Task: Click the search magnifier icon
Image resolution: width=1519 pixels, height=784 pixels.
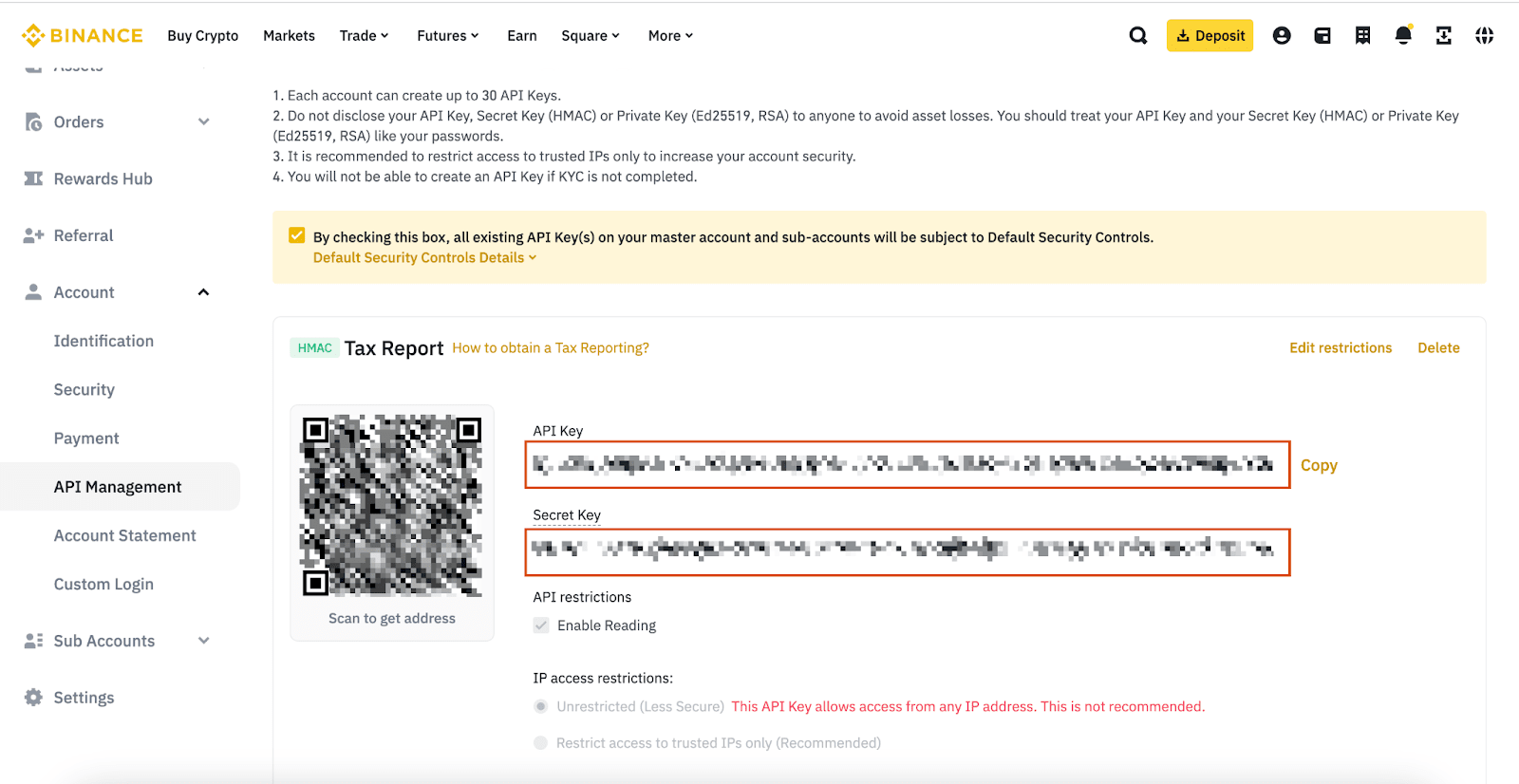Action: pos(1137,36)
